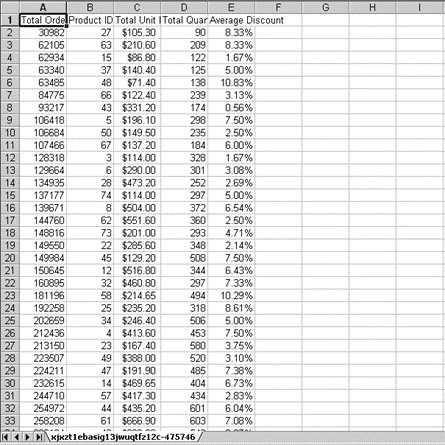Select cell with 10.83% discount
445x445 pixels.
(231, 83)
